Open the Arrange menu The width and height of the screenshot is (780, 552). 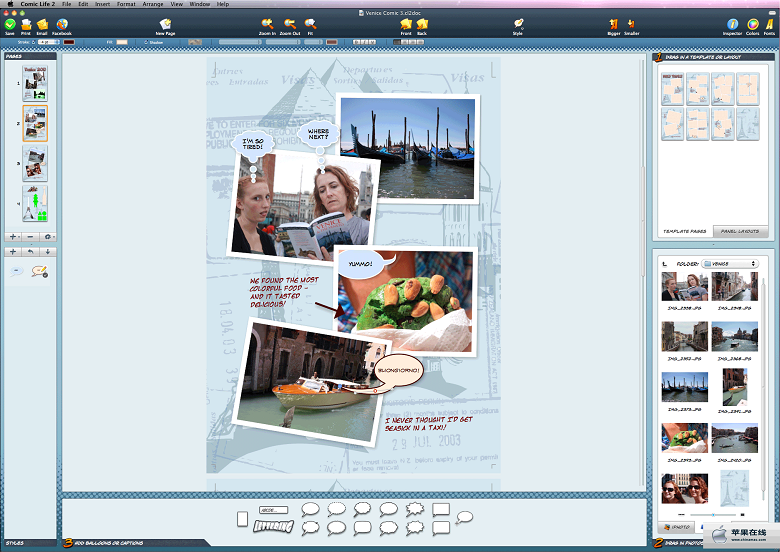point(152,4)
